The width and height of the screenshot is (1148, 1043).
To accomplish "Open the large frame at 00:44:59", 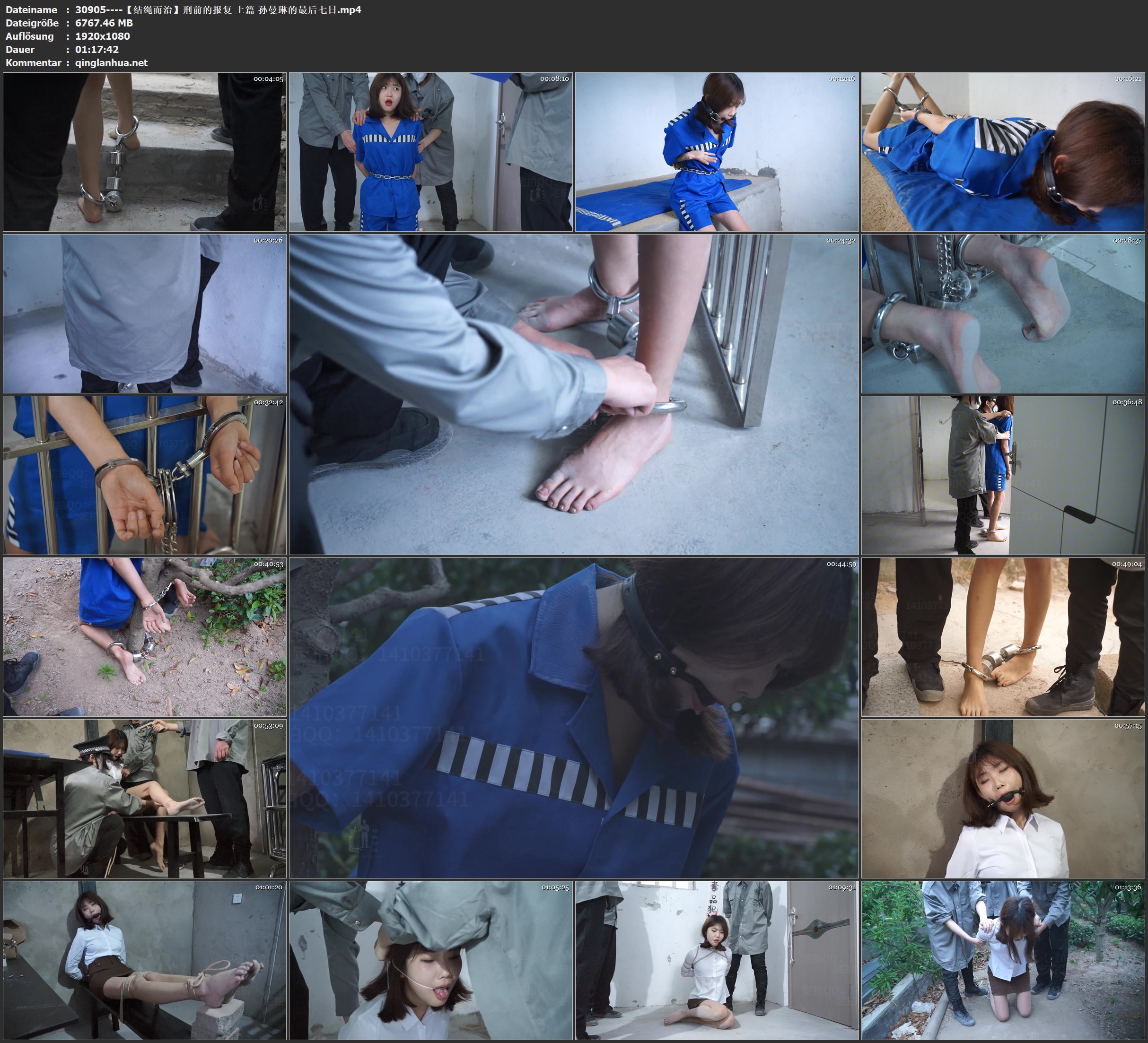I will [573, 717].
